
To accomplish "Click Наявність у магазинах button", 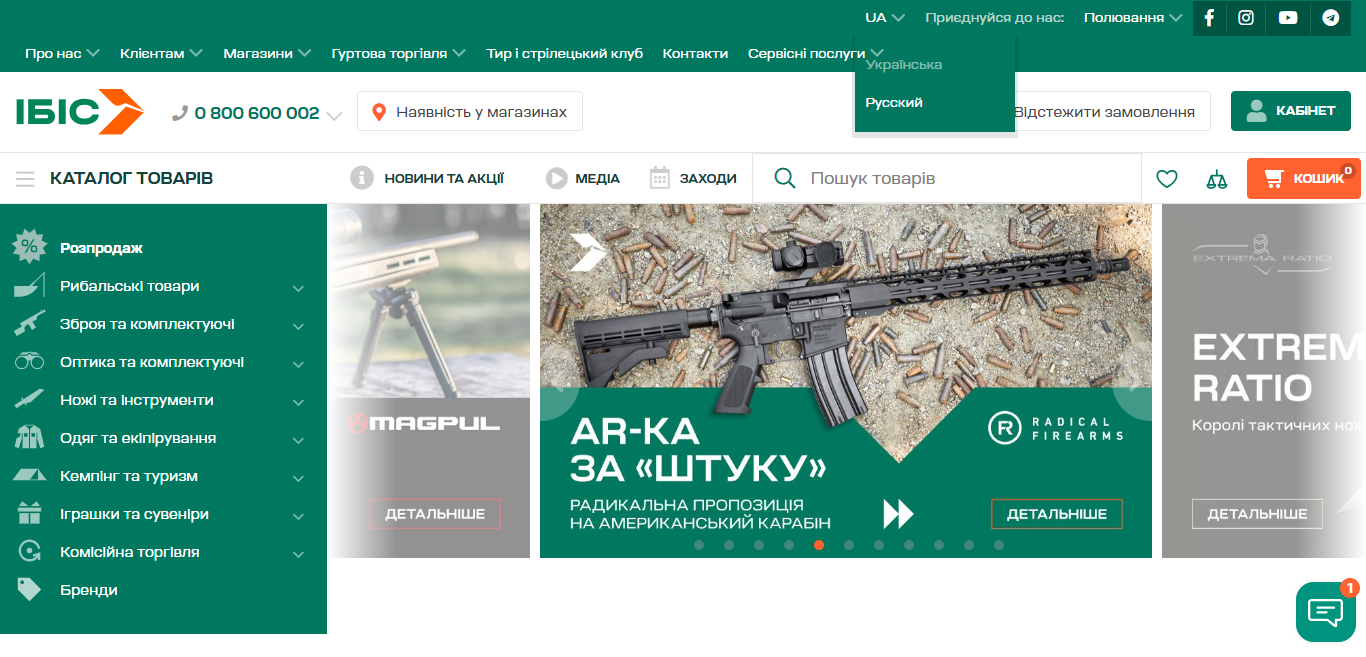I will click(470, 111).
